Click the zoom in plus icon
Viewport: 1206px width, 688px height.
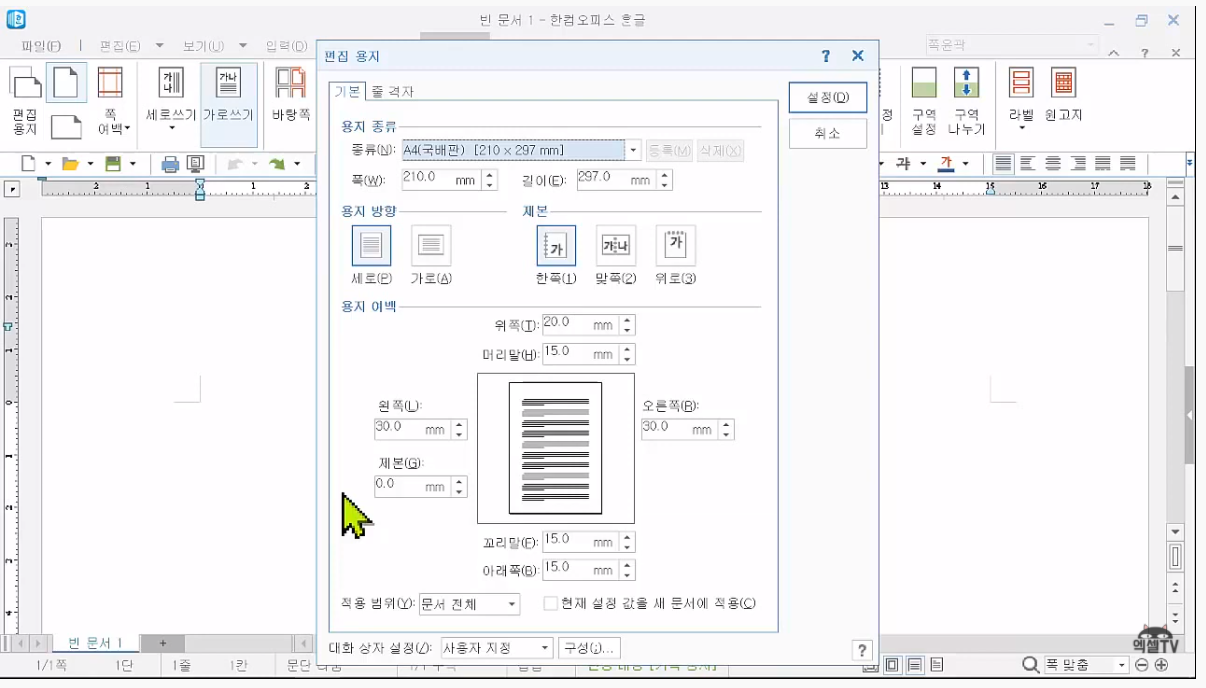(x=1161, y=665)
